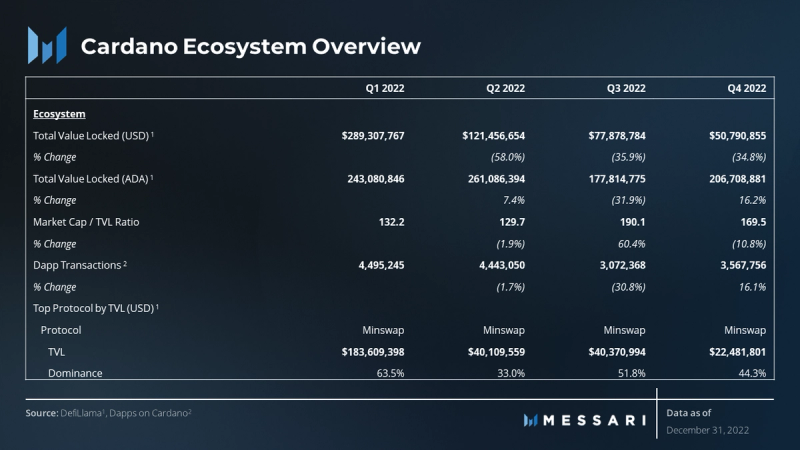Select the Q1 2022 column header

[x=385, y=88]
